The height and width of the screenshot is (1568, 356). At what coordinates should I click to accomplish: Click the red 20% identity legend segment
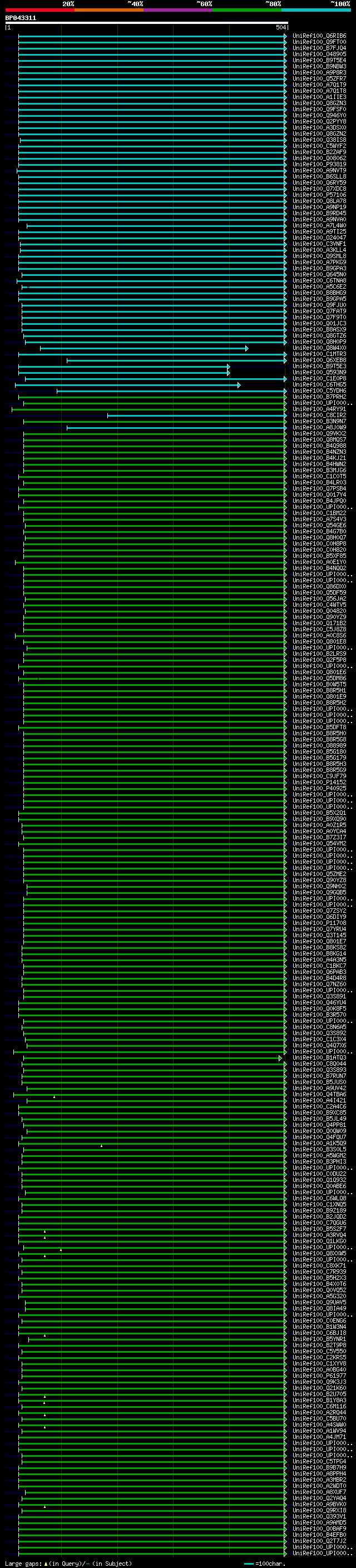tap(39, 10)
